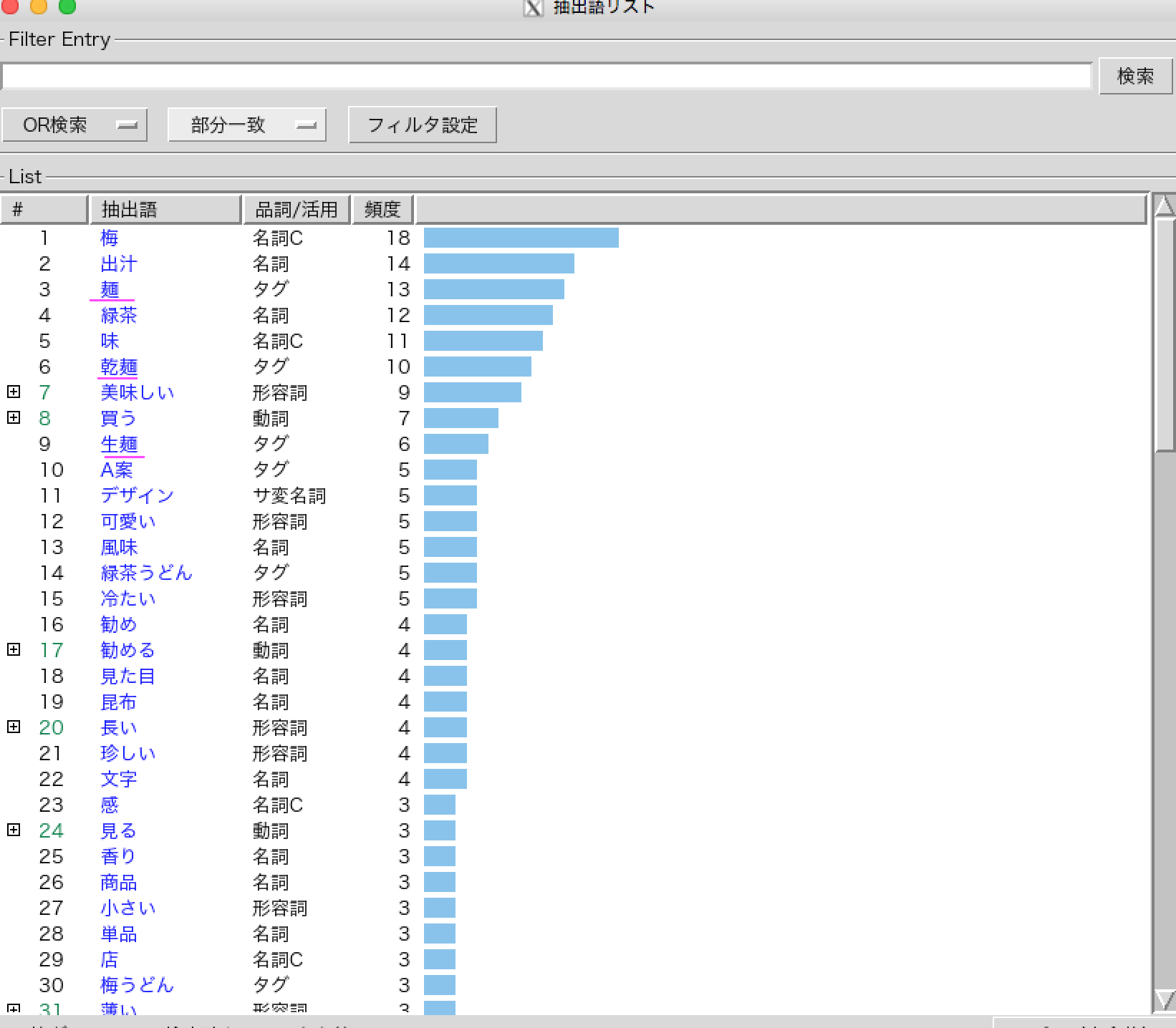The height and width of the screenshot is (1028, 1176).
Task: Open the 部分一致 match mode dropdown
Action: [246, 125]
